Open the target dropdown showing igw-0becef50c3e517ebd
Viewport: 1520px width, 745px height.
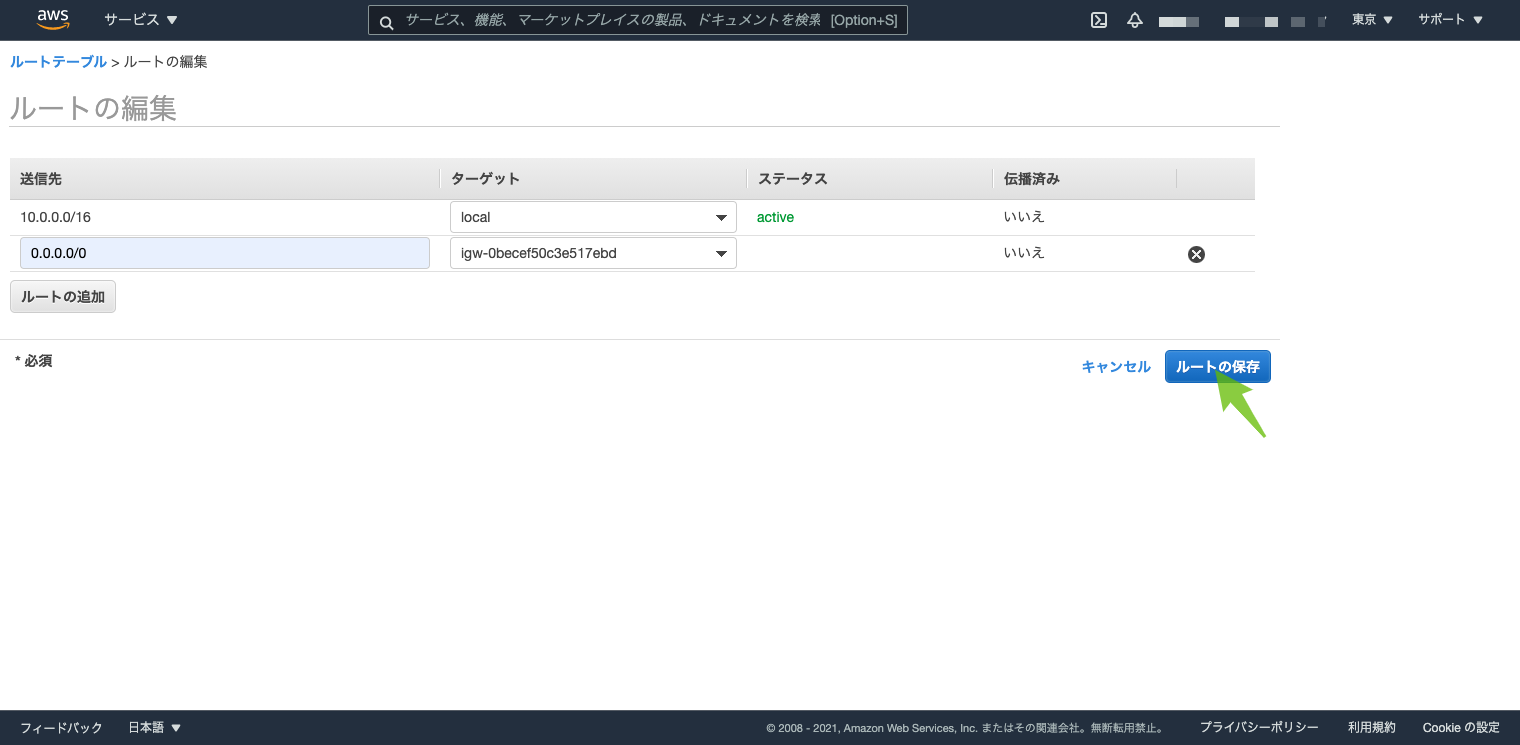click(593, 253)
